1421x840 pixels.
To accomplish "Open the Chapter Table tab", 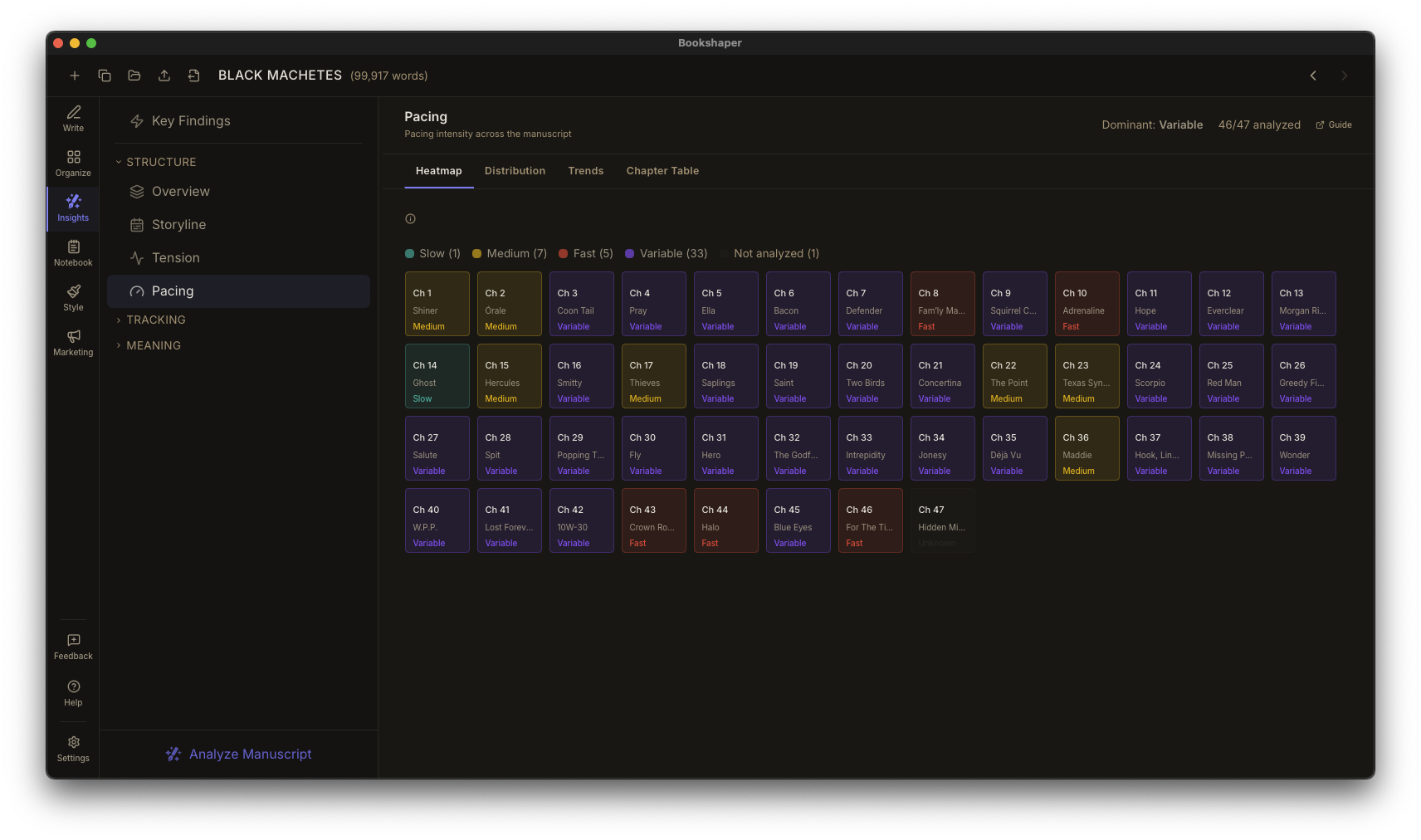I will click(x=662, y=170).
